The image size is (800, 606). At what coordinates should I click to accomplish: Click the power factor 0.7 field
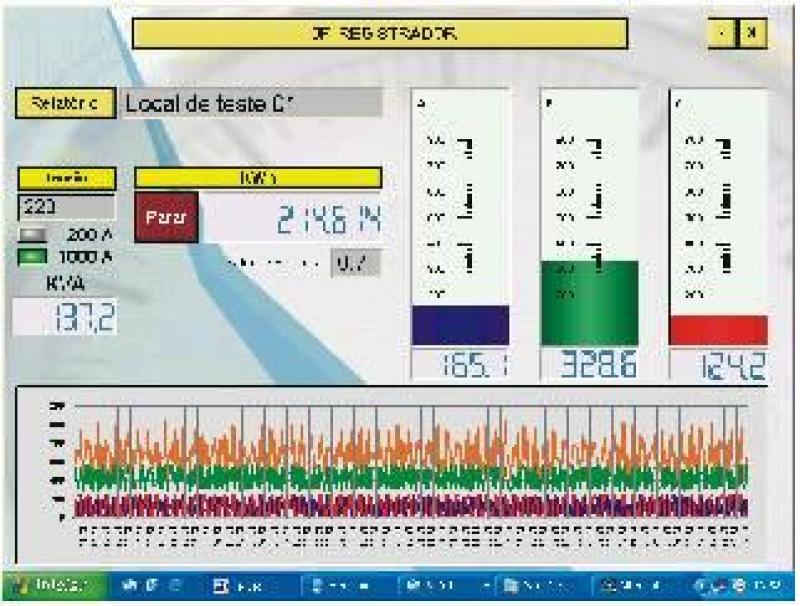click(x=356, y=263)
